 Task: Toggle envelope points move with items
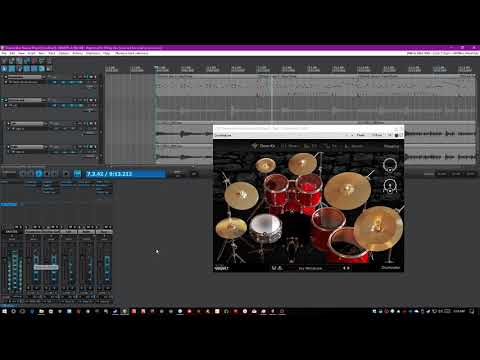(27, 69)
